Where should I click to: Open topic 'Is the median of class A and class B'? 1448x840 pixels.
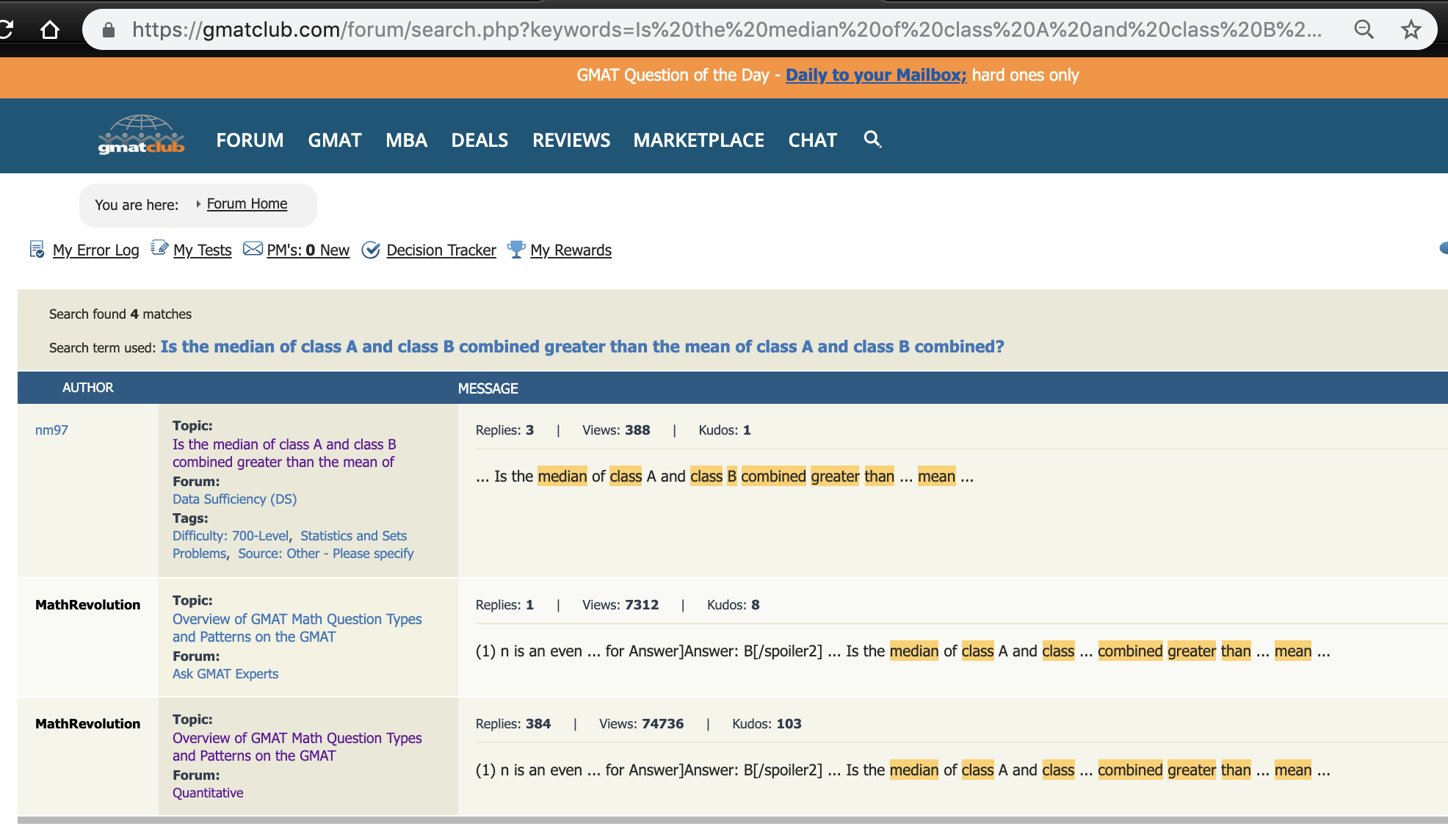[x=284, y=453]
